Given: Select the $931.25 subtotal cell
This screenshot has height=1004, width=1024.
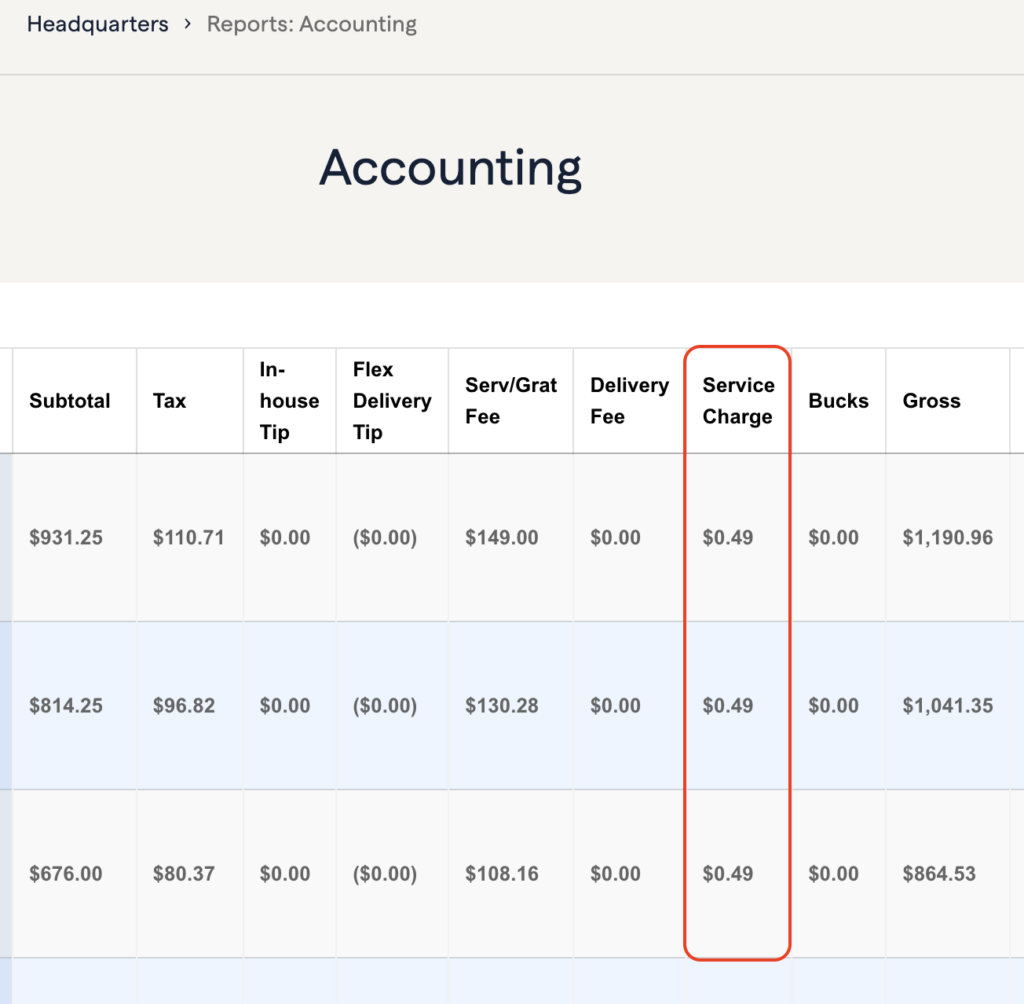Looking at the screenshot, I should [x=65, y=538].
